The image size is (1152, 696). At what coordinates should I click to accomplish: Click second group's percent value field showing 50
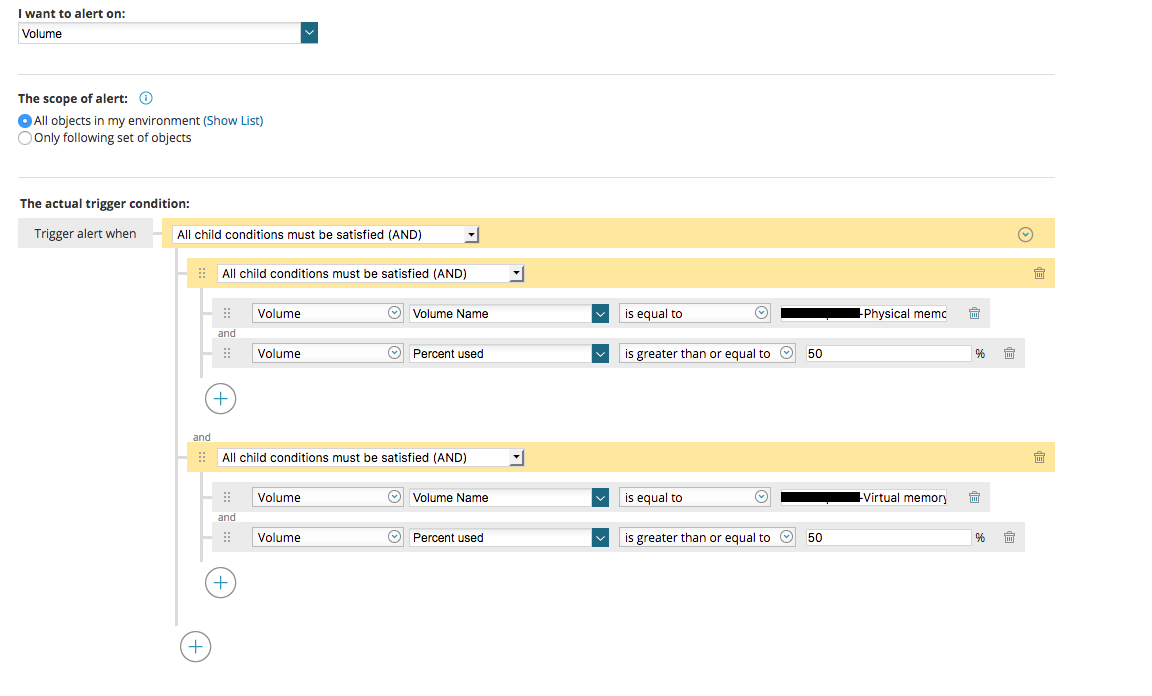(x=888, y=537)
